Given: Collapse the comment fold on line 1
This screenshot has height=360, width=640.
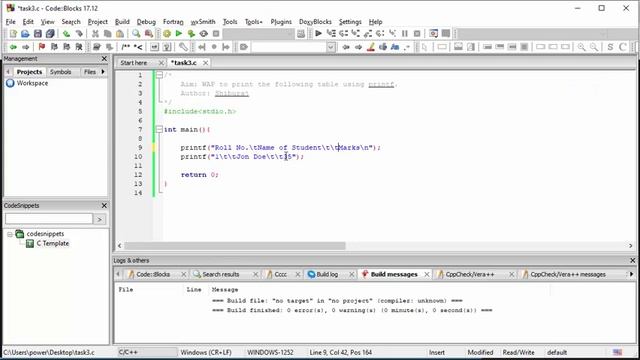Looking at the screenshot, I should [x=159, y=75].
